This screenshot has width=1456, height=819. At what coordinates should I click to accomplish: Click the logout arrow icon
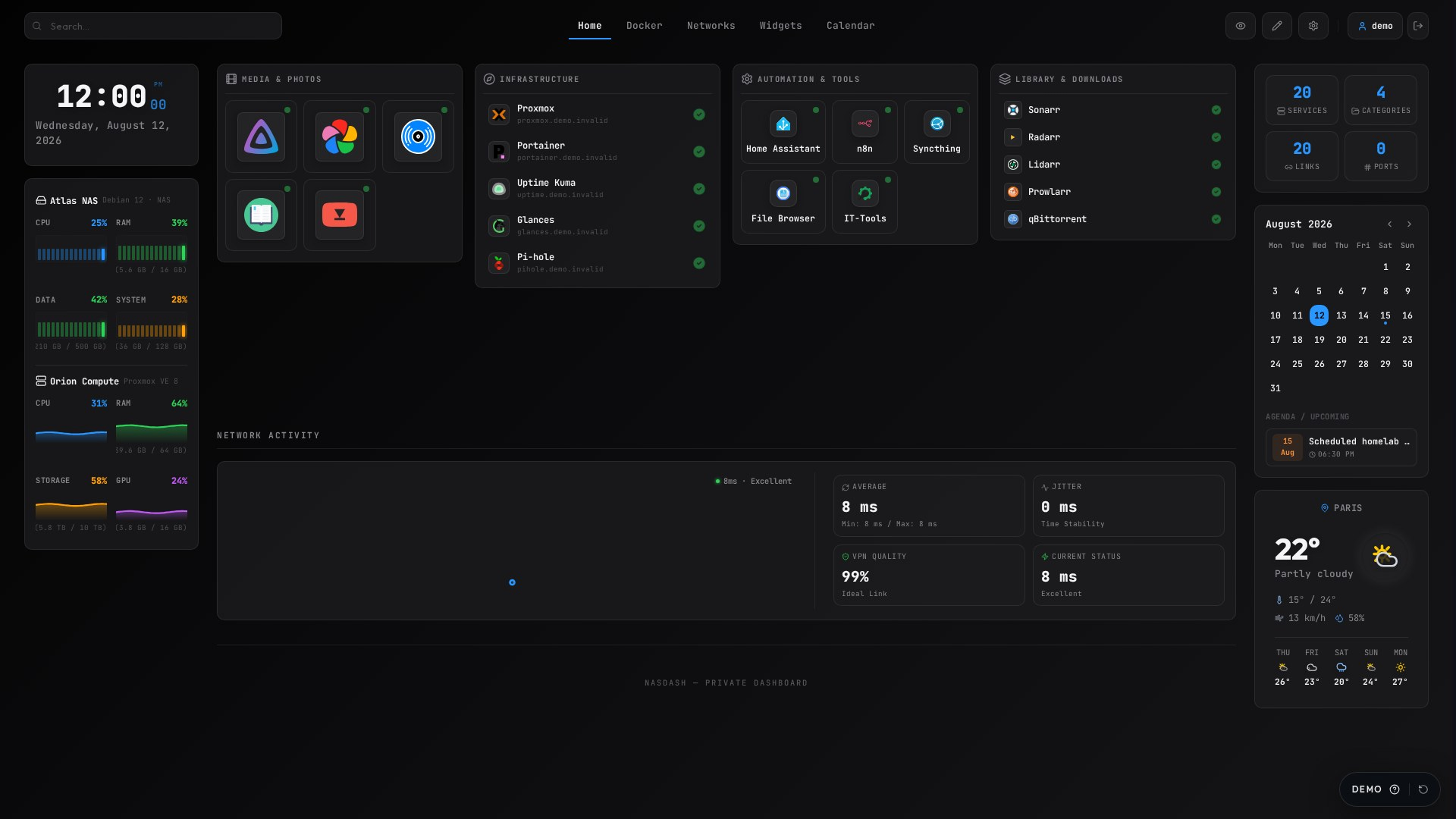[x=1418, y=26]
